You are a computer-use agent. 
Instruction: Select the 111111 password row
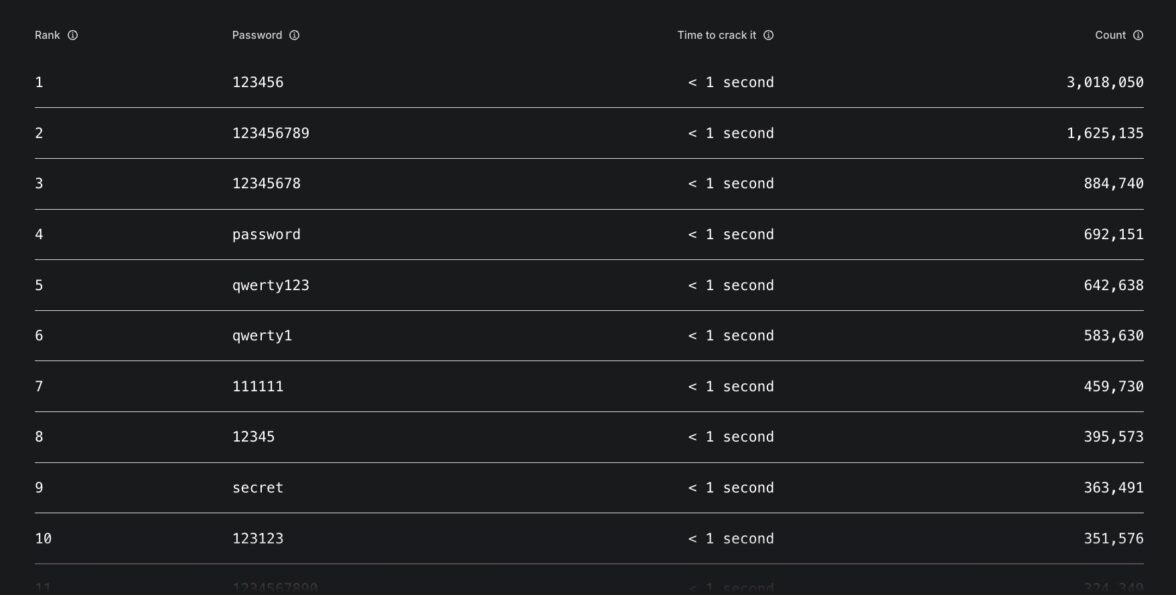coord(258,386)
